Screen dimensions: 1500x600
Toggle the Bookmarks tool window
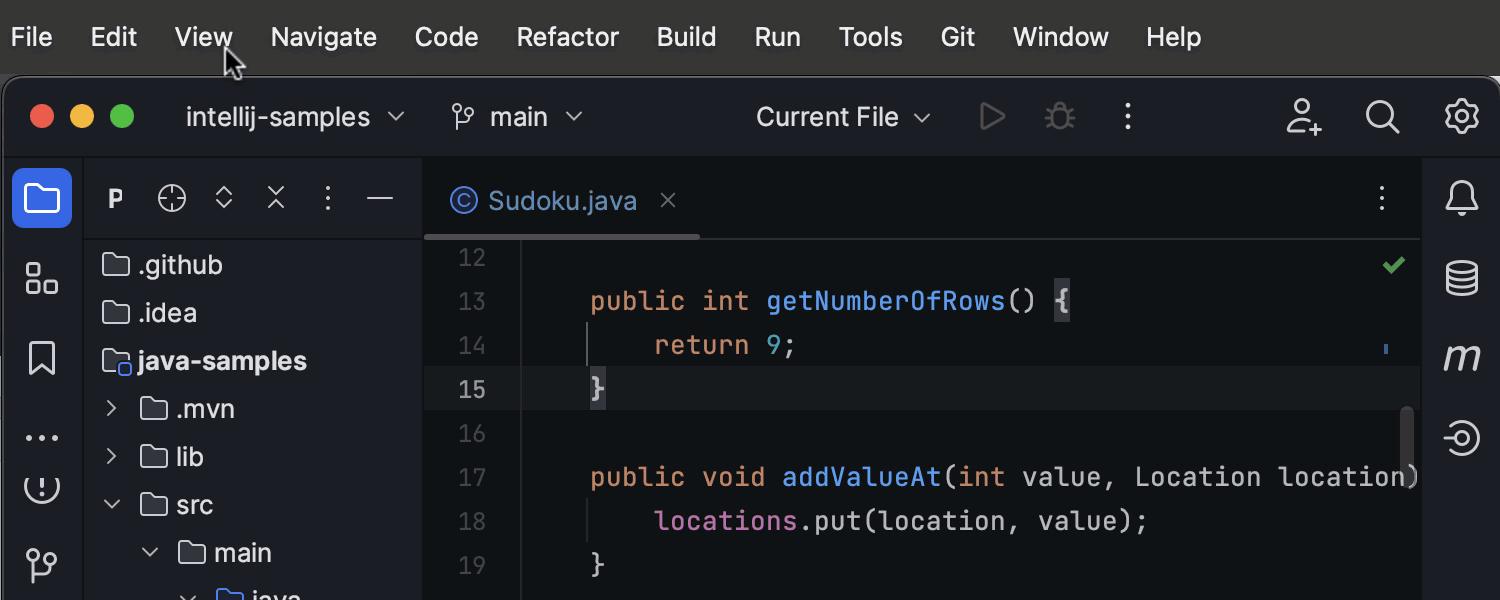tap(42, 358)
